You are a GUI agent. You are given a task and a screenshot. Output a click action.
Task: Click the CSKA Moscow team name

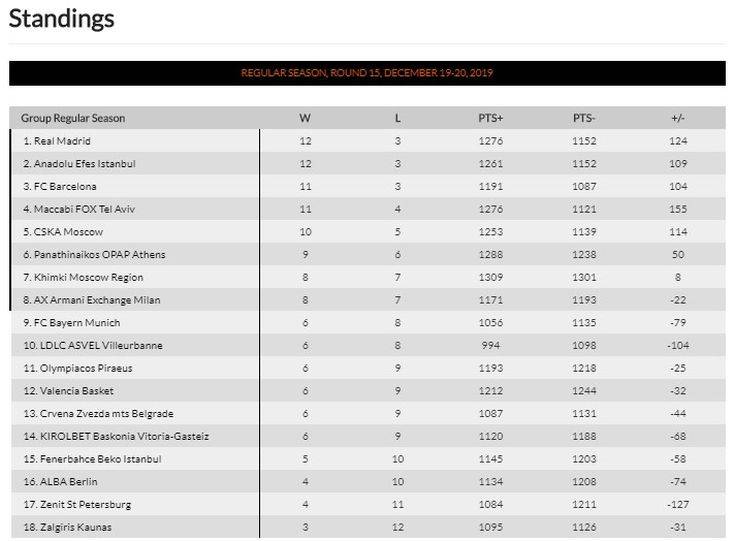(x=68, y=232)
